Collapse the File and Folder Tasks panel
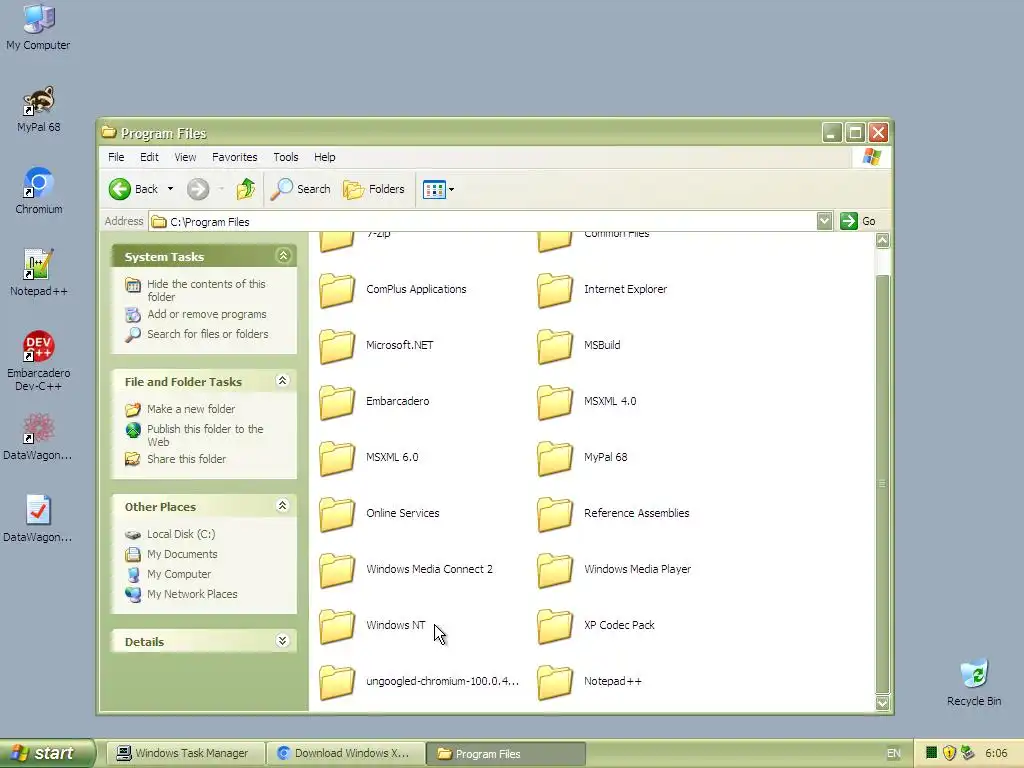This screenshot has width=1024, height=768. coord(282,381)
